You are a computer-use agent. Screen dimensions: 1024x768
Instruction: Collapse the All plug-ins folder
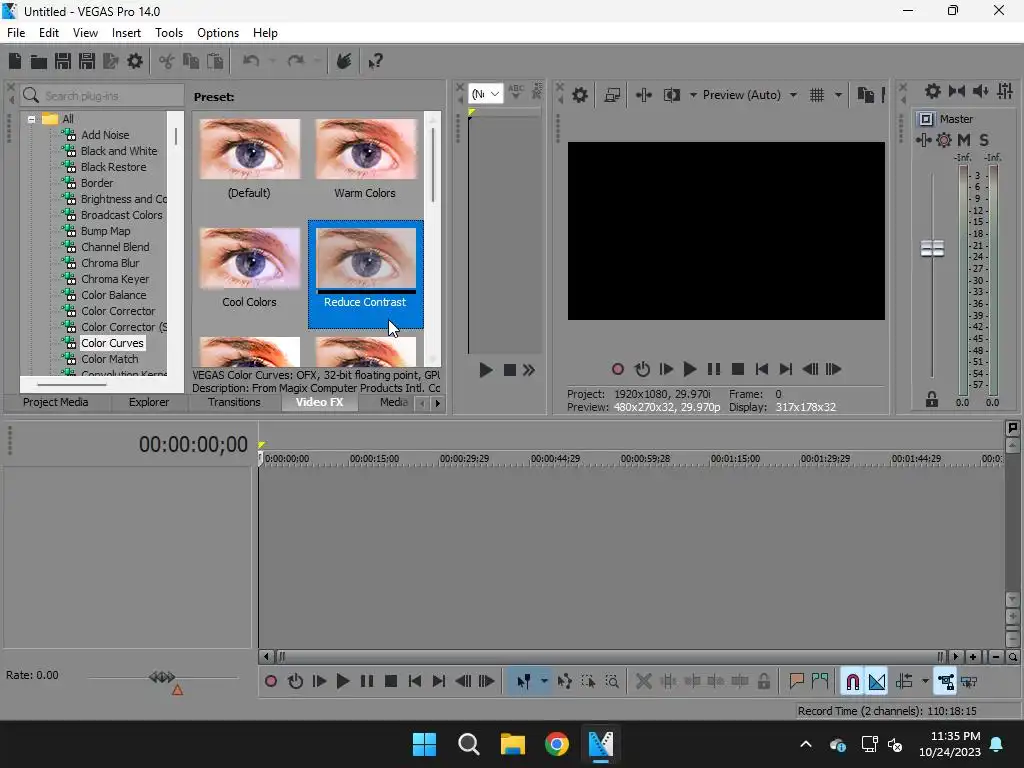coord(31,120)
